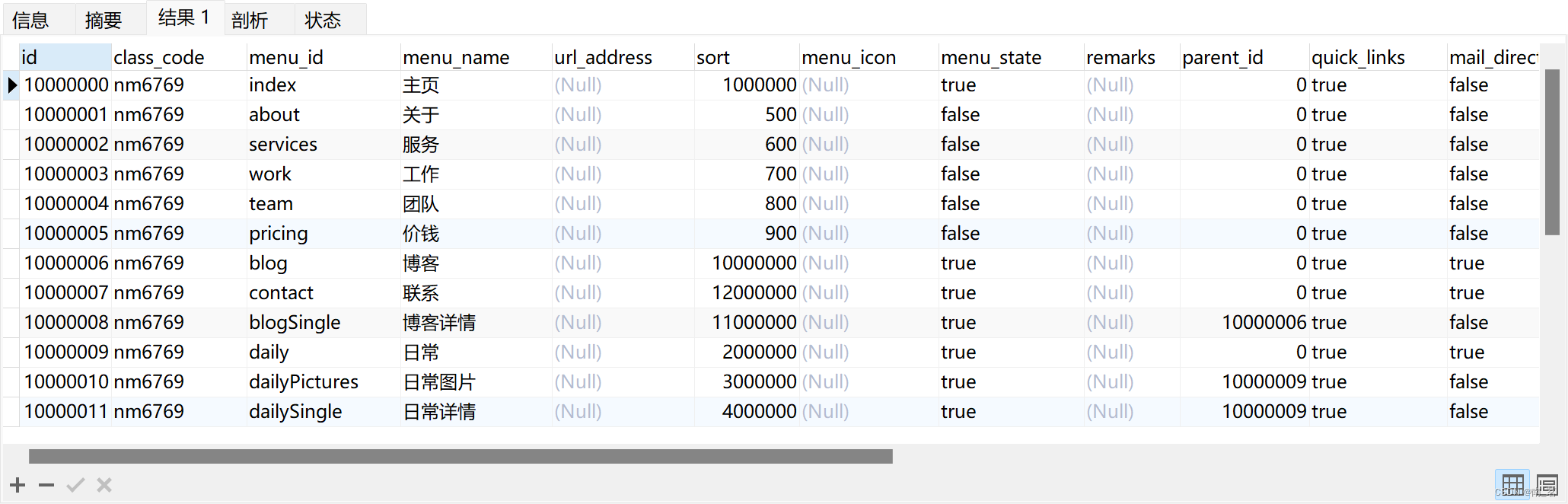Select the 日常图片 menu_name cell
This screenshot has height=504, width=1568.
pos(439,381)
